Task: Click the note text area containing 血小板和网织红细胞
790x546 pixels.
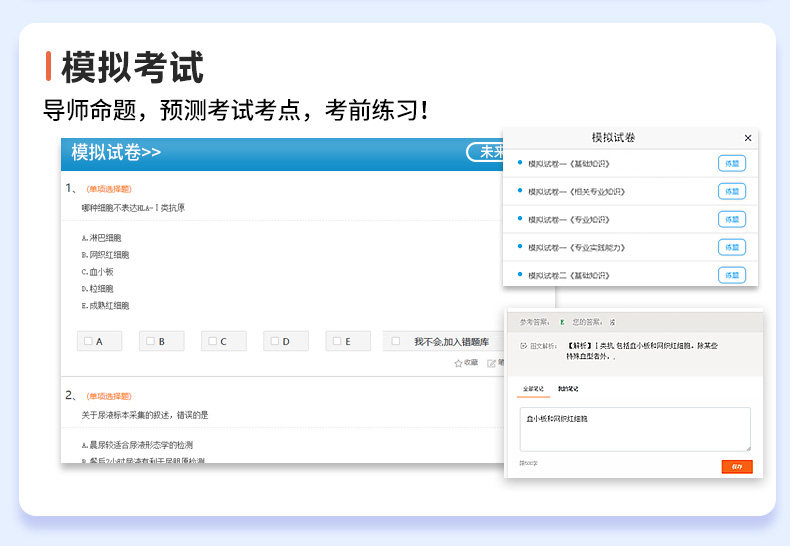Action: (635, 429)
